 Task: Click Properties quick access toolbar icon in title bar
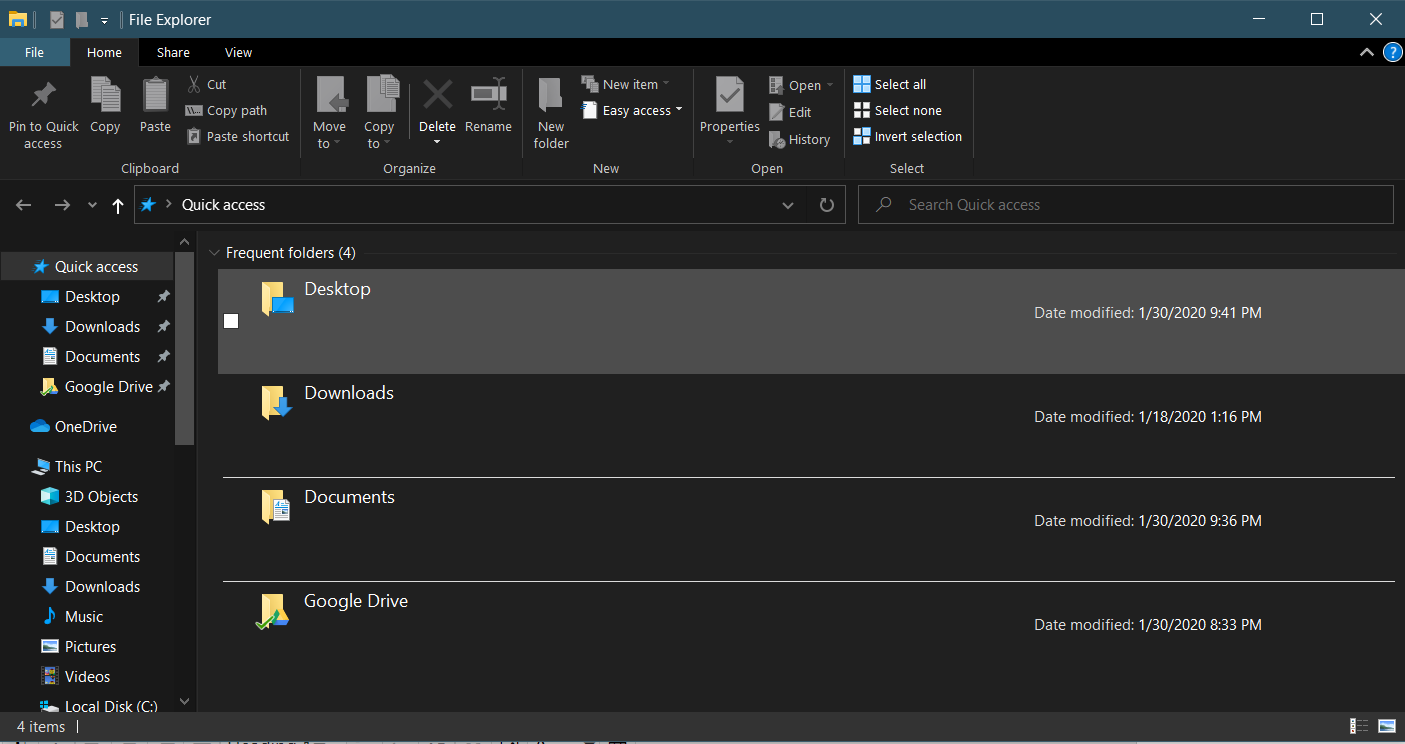point(57,19)
